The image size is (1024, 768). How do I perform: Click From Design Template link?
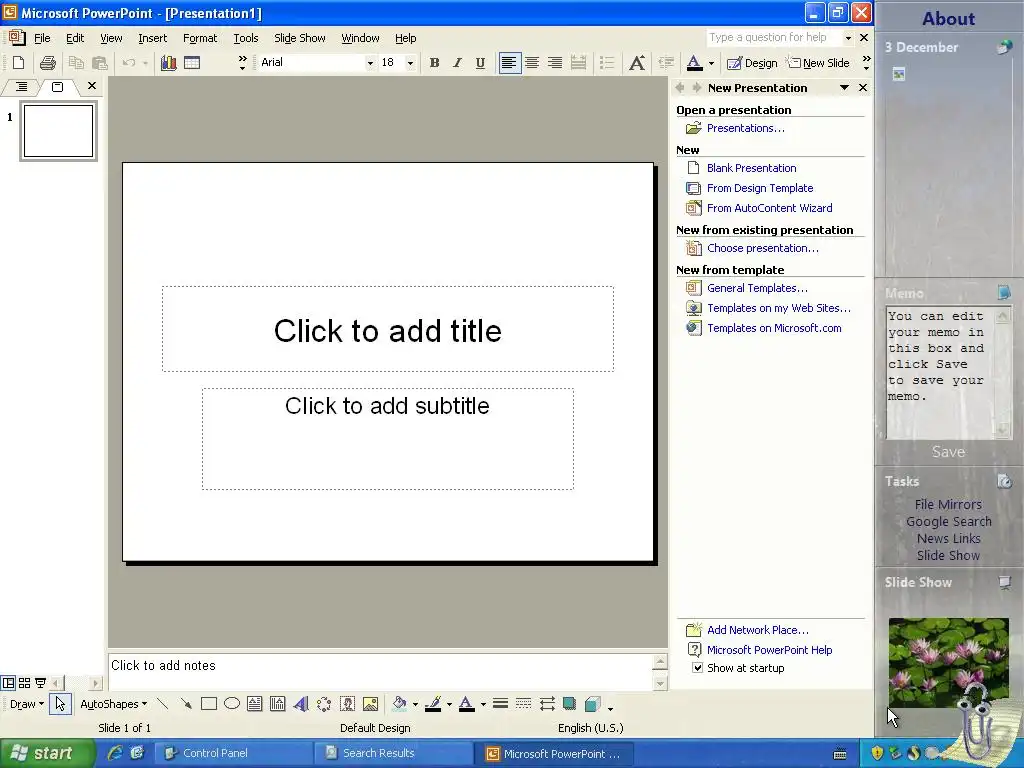760,188
